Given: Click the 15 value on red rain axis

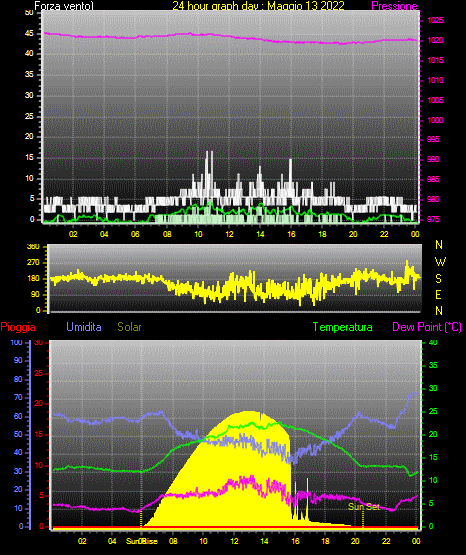Looking at the screenshot, I should 39,435.
